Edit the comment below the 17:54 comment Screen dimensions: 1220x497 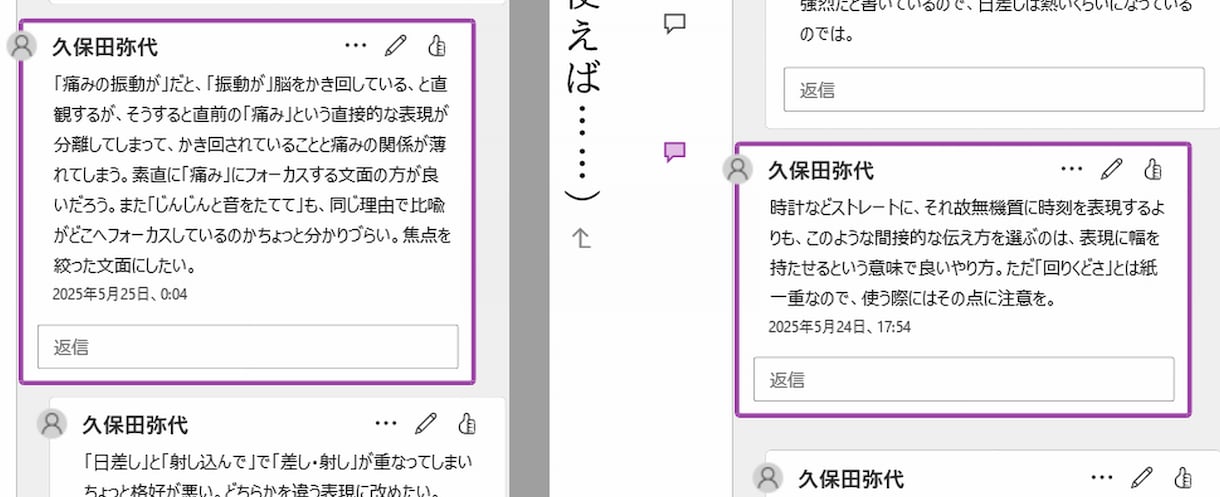point(1142,477)
